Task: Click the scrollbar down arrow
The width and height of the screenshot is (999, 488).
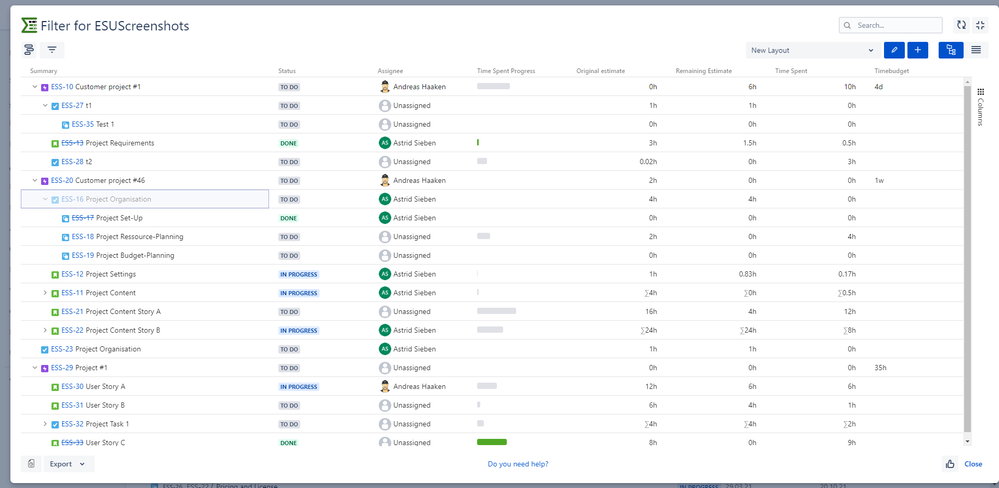Action: (x=967, y=441)
